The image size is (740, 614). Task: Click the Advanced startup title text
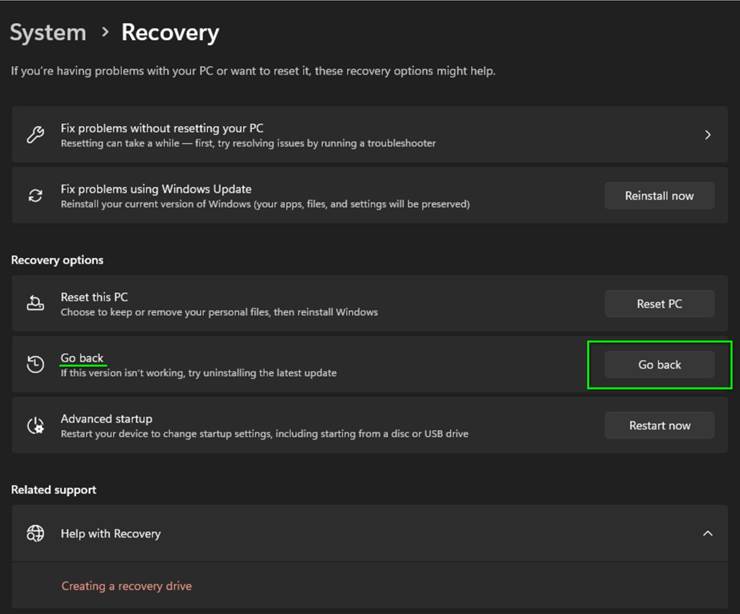106,419
